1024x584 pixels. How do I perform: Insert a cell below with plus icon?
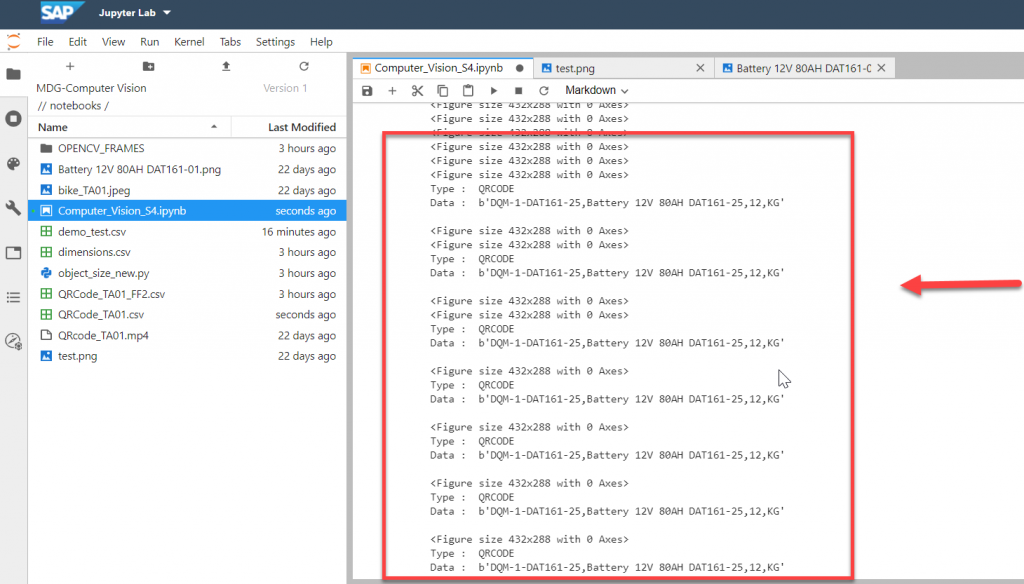point(392,91)
